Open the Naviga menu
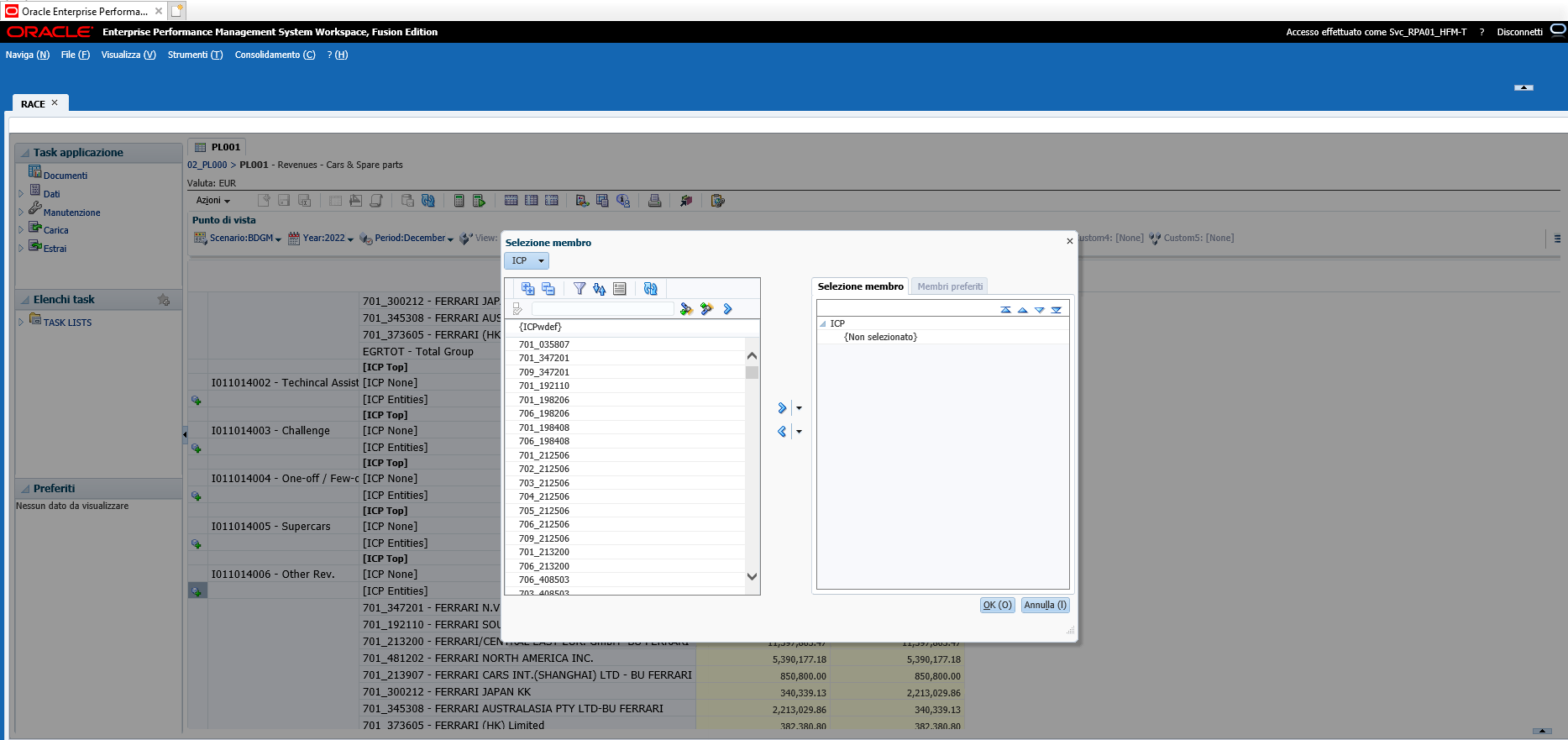Image resolution: width=1568 pixels, height=740 pixels. click(28, 55)
